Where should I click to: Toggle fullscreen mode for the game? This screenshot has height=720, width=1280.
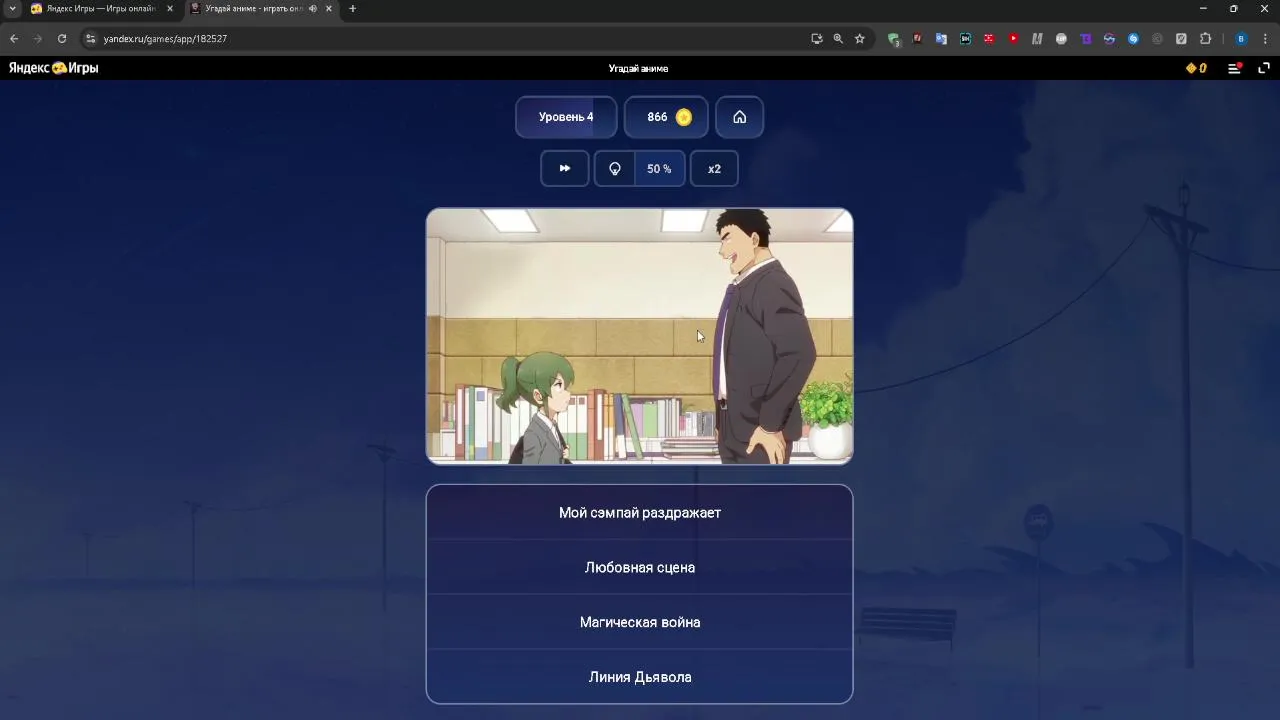point(1264,68)
